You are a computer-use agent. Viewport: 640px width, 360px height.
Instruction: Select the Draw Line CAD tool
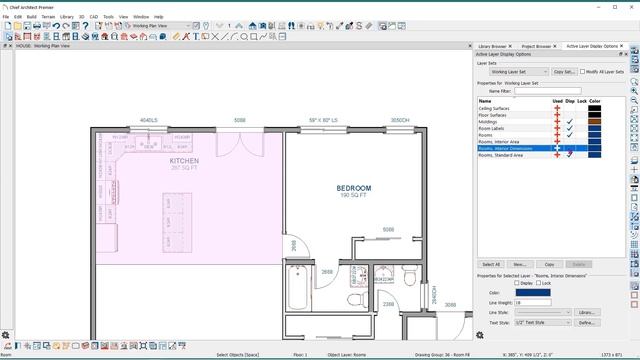pyautogui.click(x=224, y=37)
